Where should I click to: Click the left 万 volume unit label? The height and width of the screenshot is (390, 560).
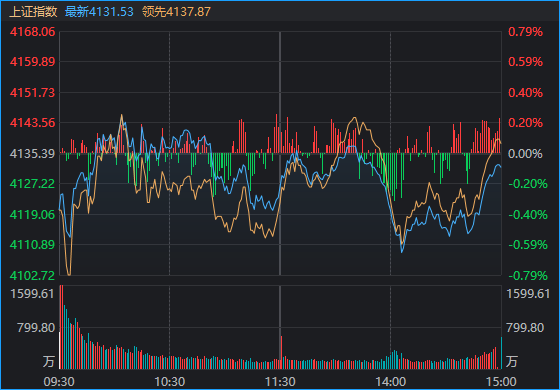tap(49, 361)
